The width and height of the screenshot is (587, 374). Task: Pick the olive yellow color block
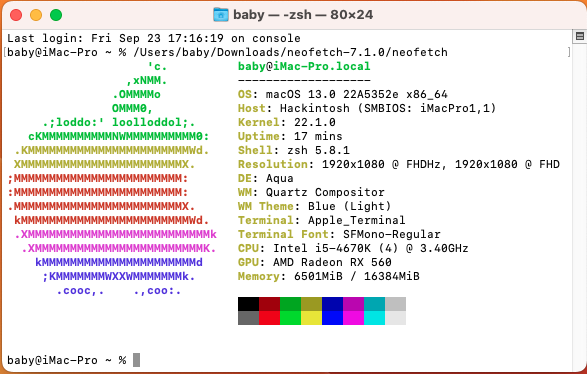click(311, 304)
